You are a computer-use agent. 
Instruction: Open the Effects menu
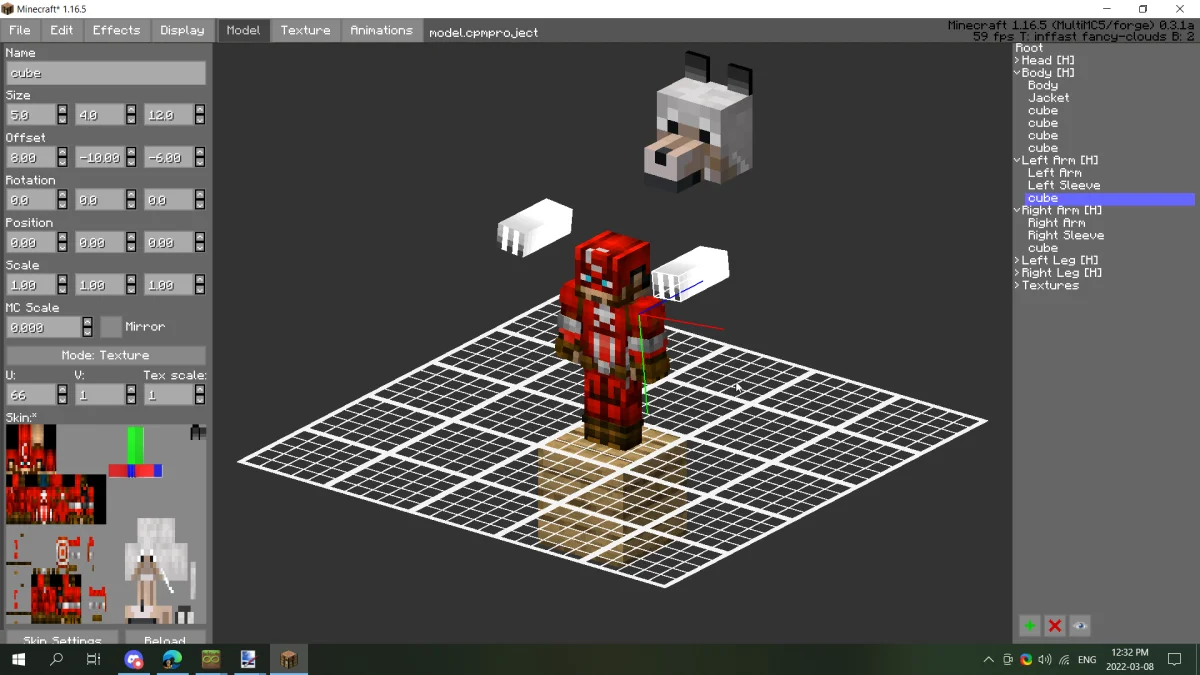pyautogui.click(x=117, y=30)
